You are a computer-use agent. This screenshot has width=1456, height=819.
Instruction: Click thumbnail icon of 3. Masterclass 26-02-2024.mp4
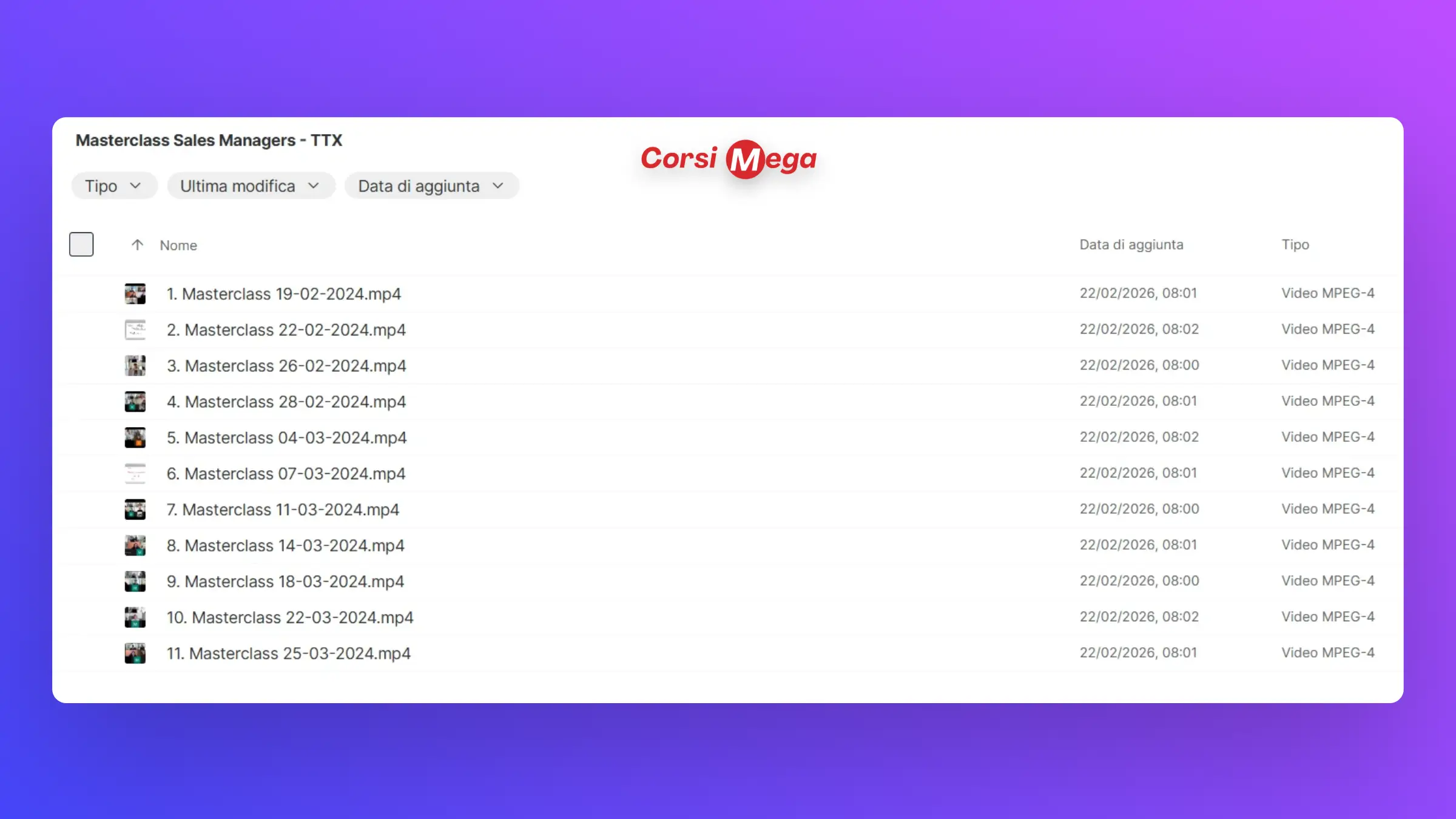coord(135,366)
